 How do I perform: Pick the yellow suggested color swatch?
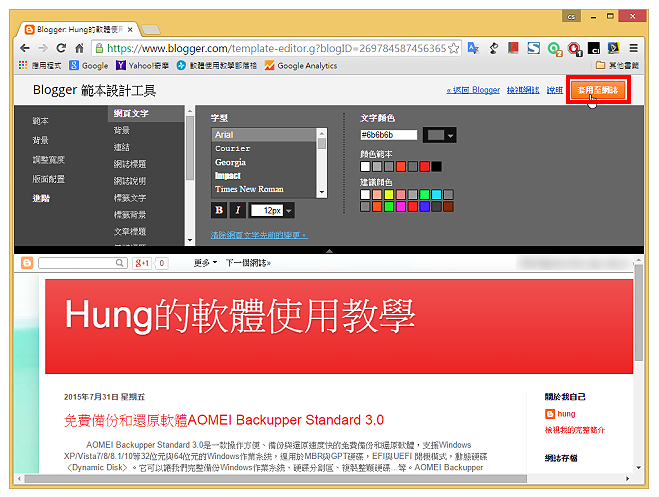[x=389, y=195]
